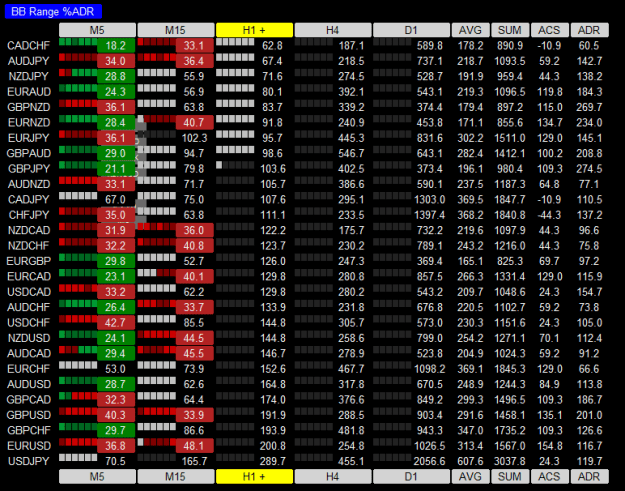Select the USDJPY symbol row label

click(29, 462)
